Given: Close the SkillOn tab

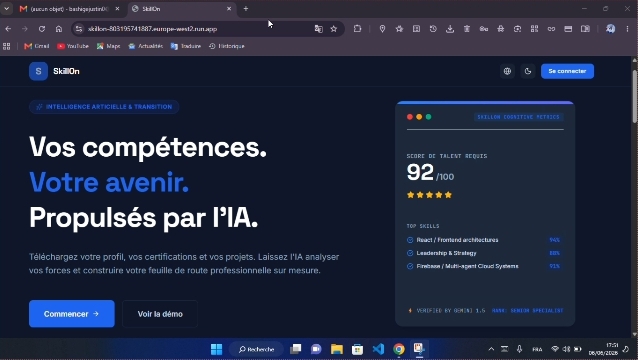Looking at the screenshot, I should 229,9.
